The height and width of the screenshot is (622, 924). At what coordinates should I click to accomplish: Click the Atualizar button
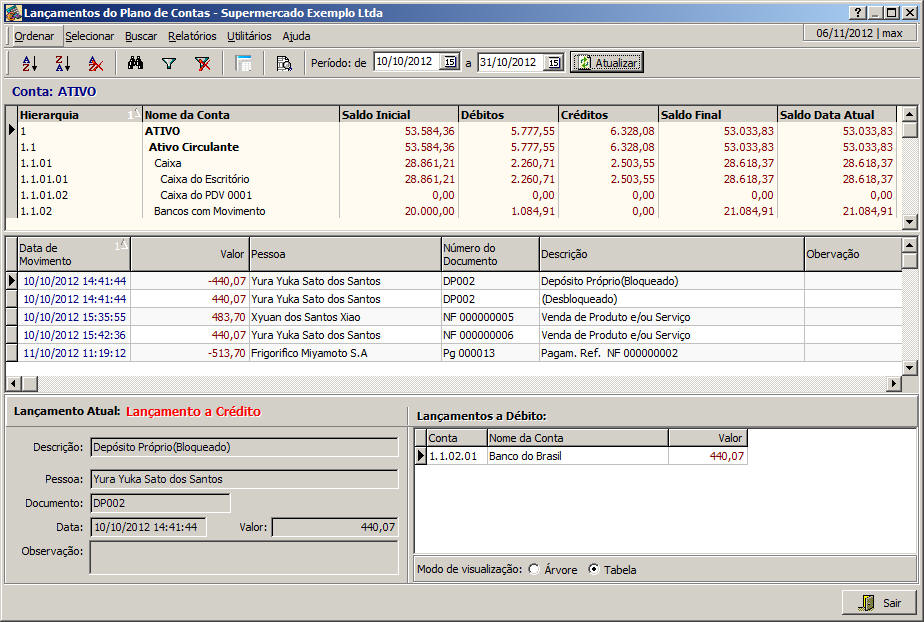point(606,61)
